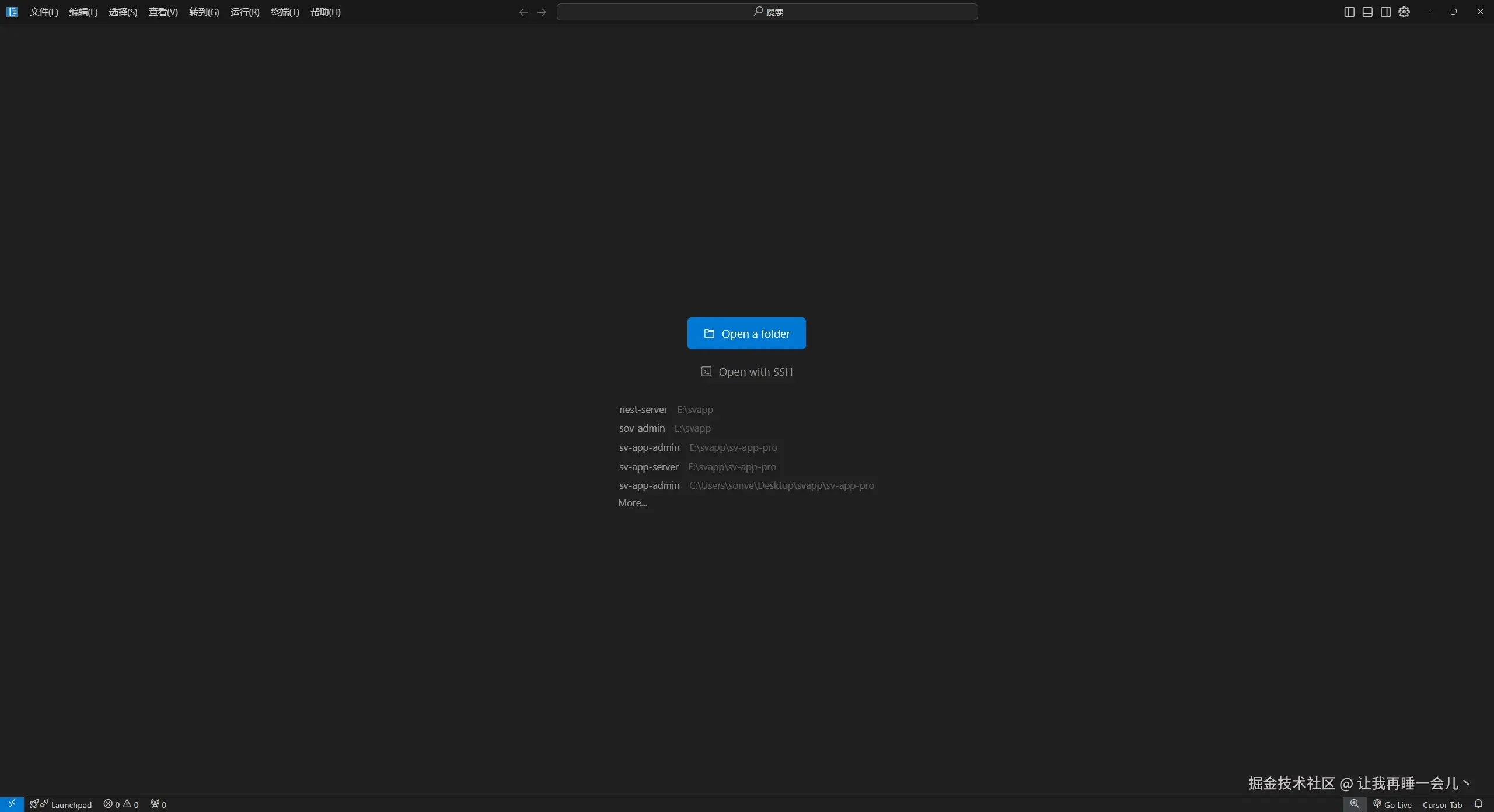The width and height of the screenshot is (1494, 812).
Task: Open the notifications bell
Action: point(1478,804)
